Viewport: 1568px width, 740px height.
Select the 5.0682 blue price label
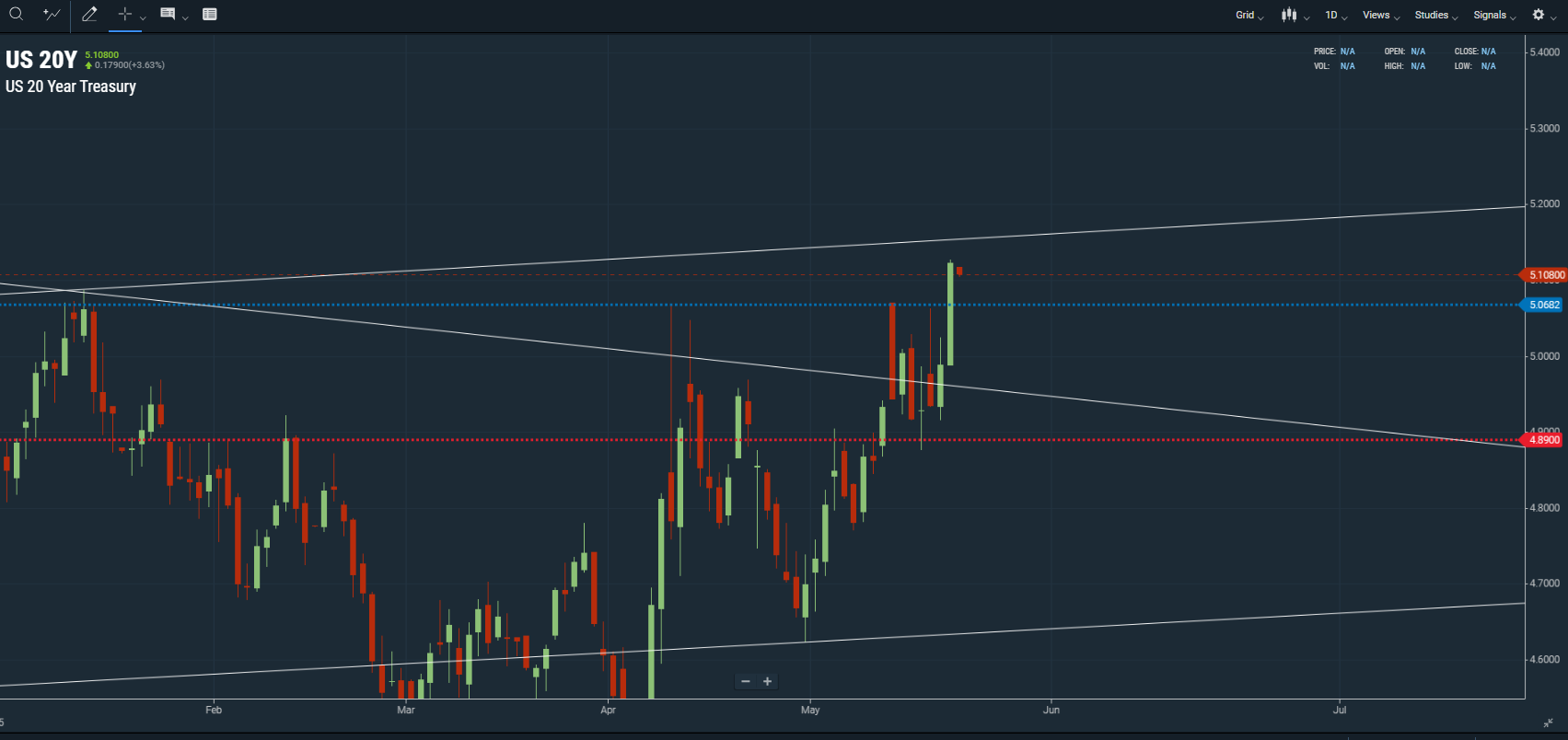click(x=1543, y=305)
